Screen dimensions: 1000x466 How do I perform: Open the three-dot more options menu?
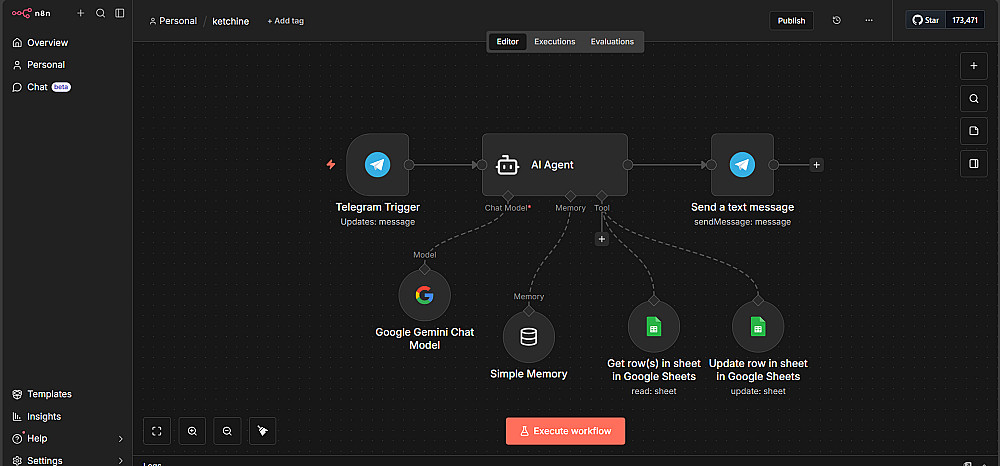[869, 20]
